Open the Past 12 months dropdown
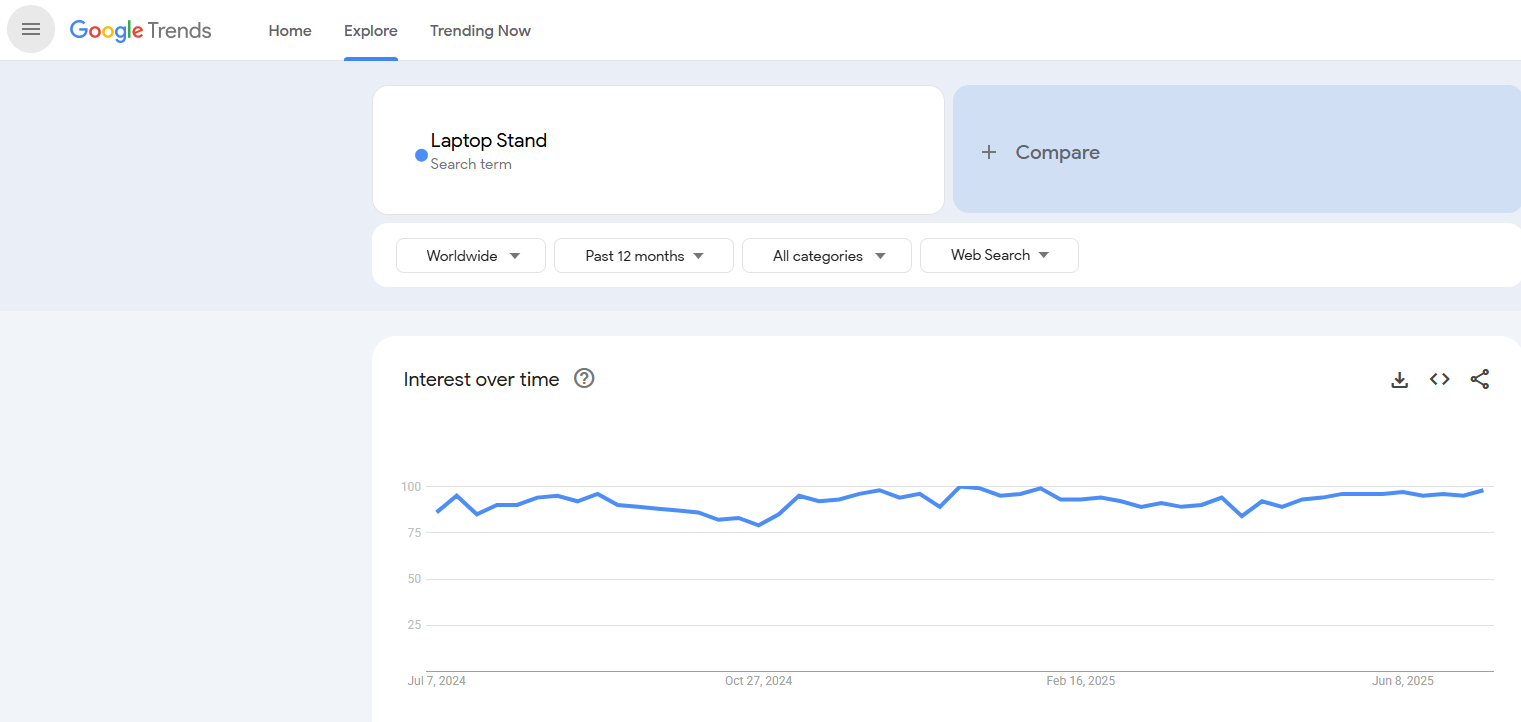 coord(644,255)
